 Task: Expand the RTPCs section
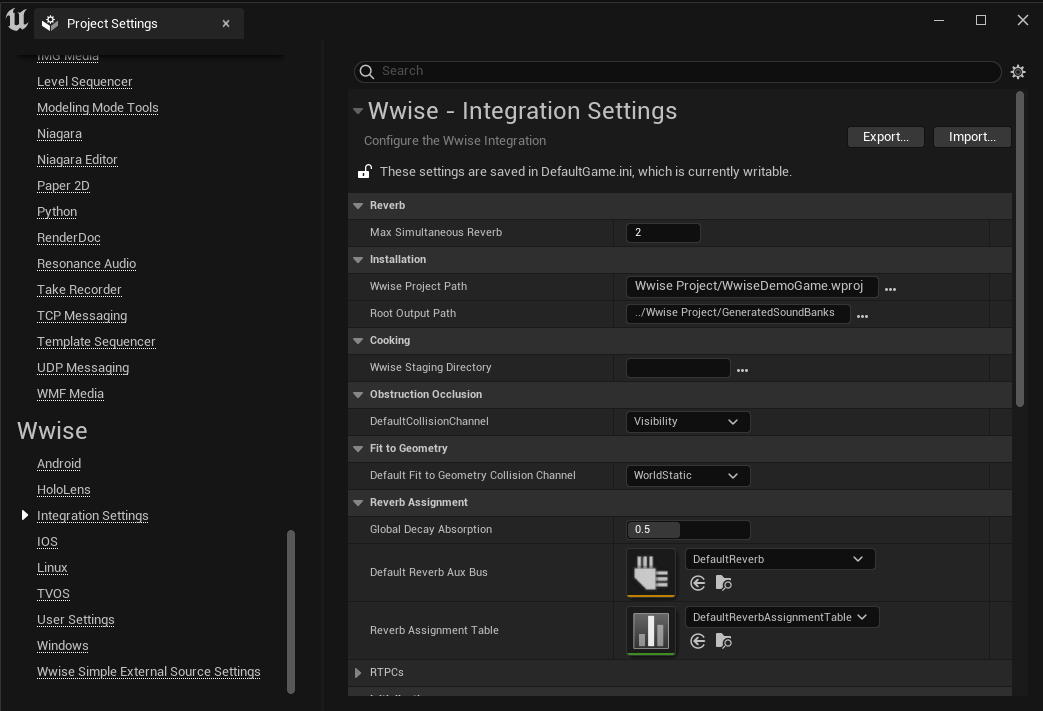click(x=359, y=673)
